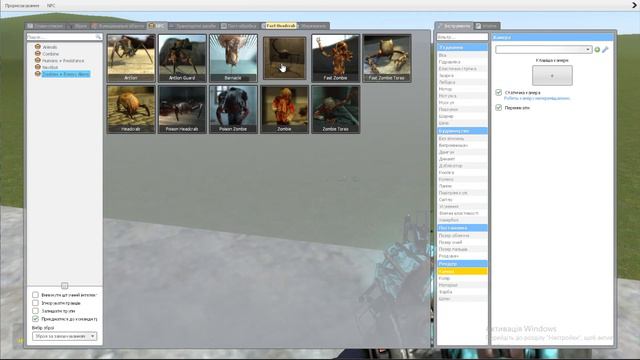Switch to the NPC tab
Image resolution: width=640 pixels, height=360 pixels.
[158, 26]
